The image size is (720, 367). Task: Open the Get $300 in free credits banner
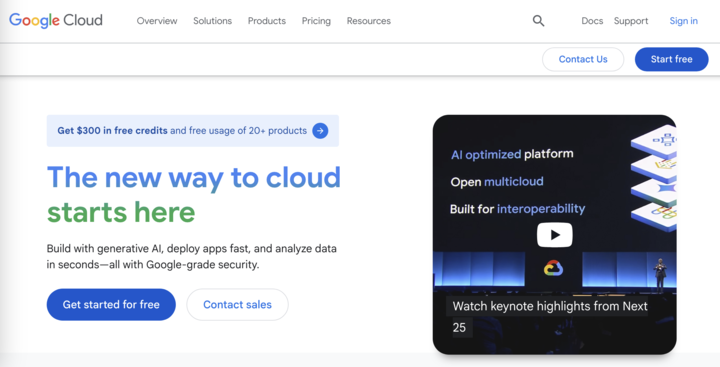coord(193,131)
